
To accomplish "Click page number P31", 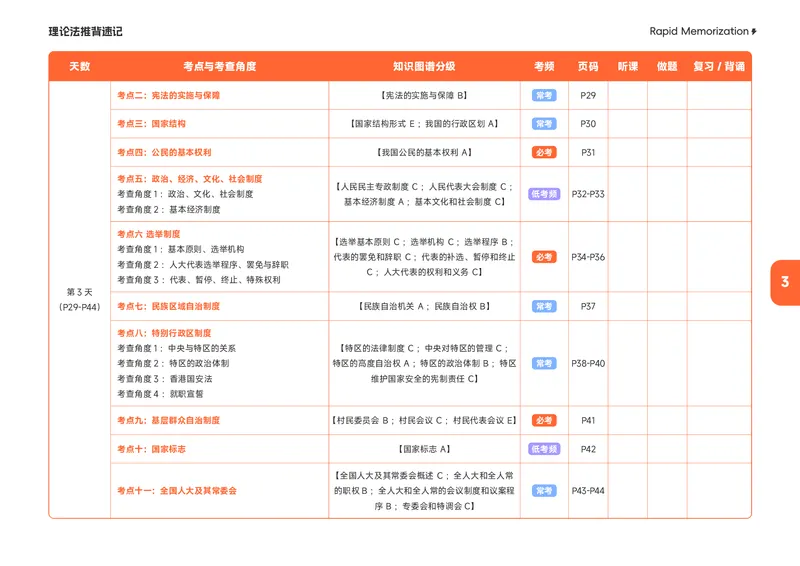I will (588, 153).
